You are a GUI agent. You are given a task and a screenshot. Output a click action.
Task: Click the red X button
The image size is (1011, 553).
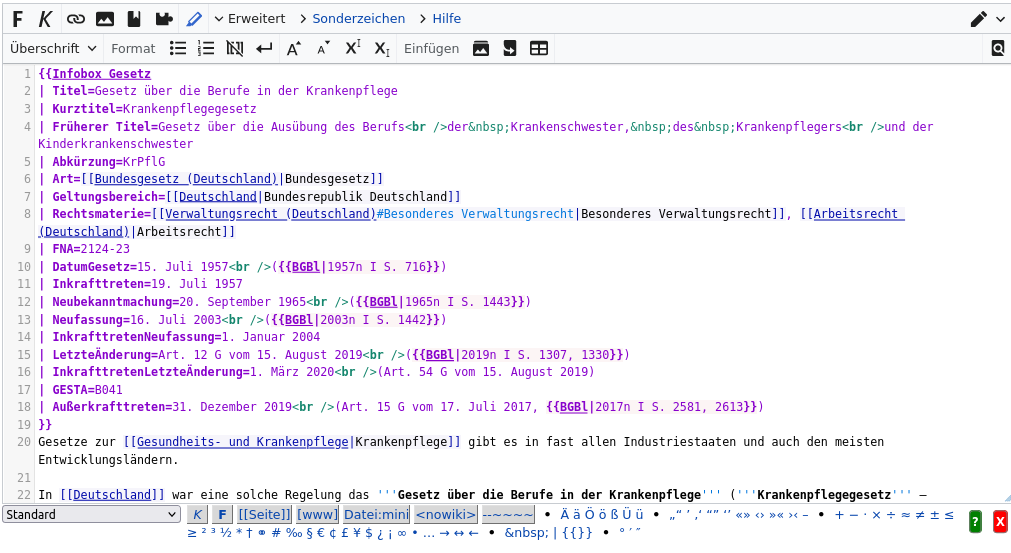999,520
